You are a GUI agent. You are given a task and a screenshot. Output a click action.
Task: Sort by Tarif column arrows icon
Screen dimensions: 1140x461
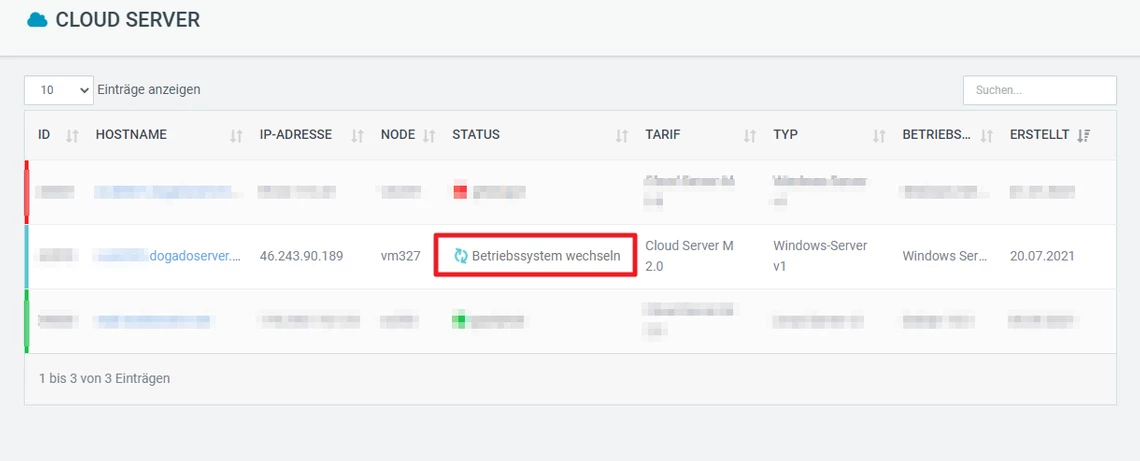(750, 136)
